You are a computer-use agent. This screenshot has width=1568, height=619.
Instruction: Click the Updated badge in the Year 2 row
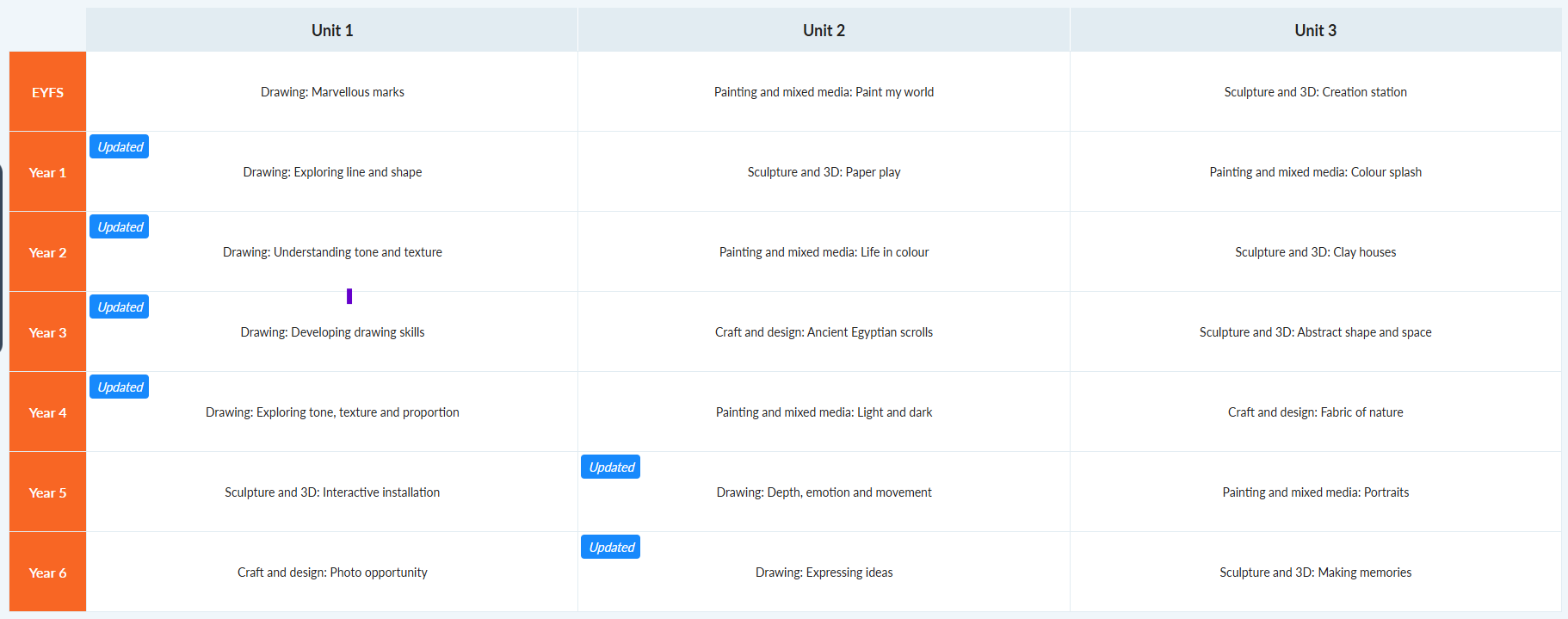(x=120, y=227)
